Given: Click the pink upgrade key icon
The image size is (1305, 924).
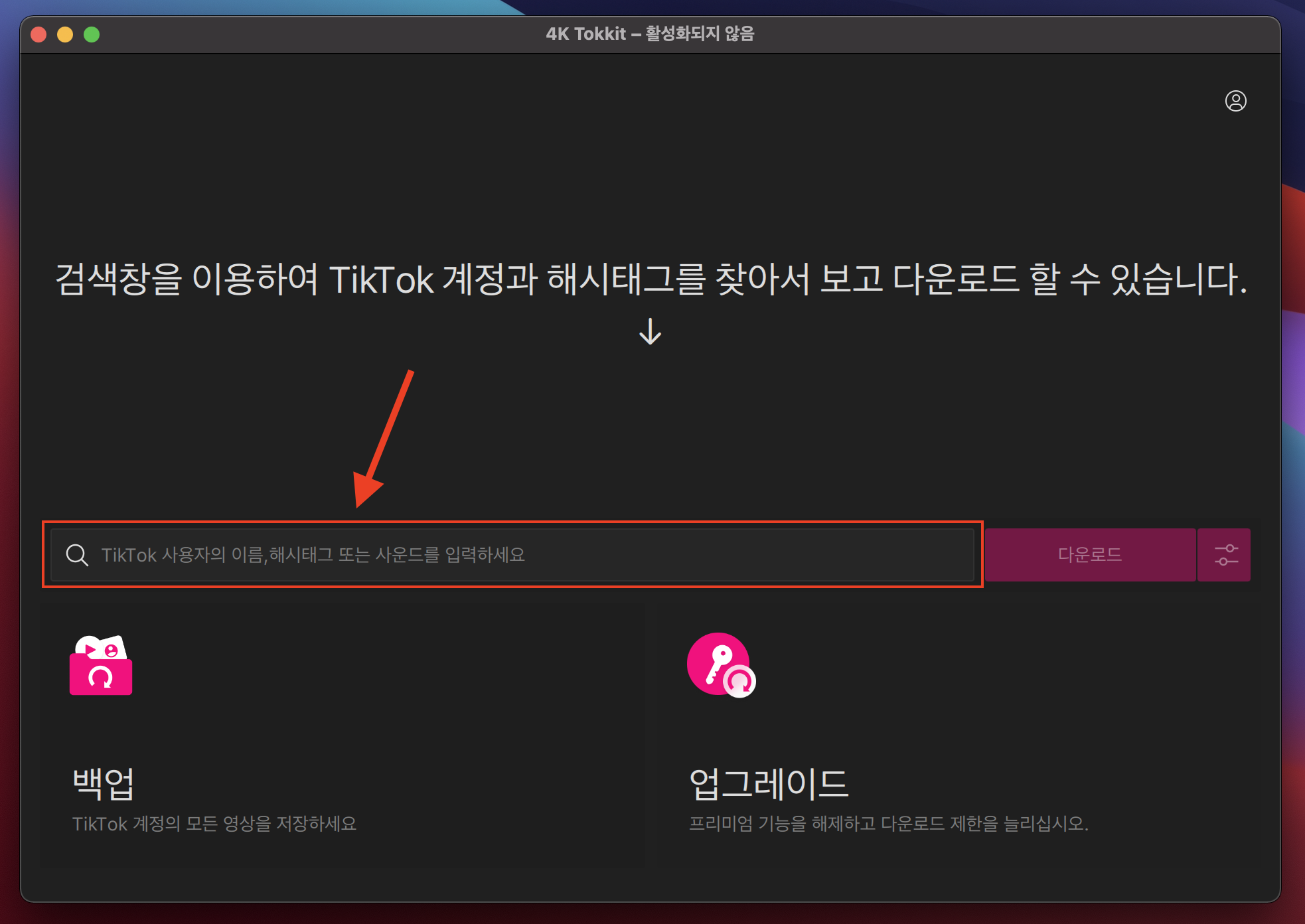Looking at the screenshot, I should point(721,665).
